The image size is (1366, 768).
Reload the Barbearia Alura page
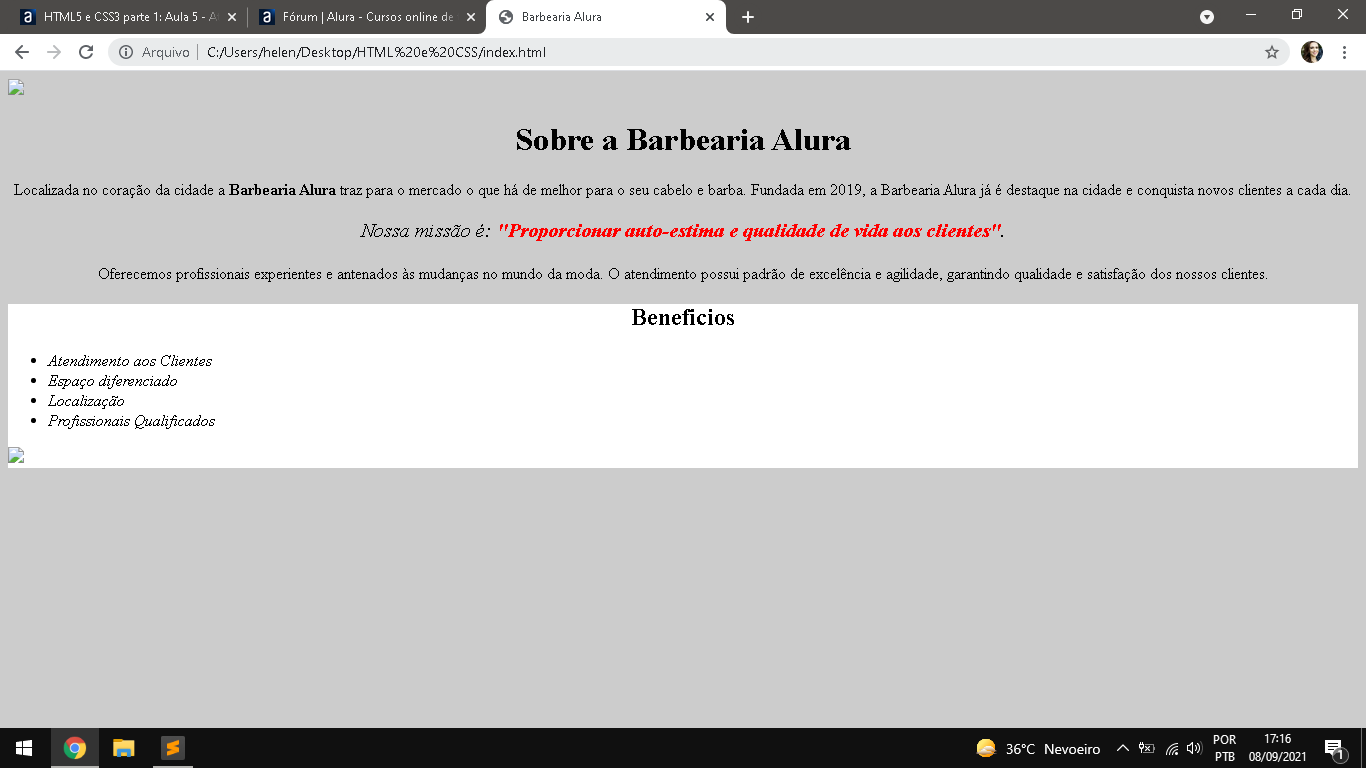tap(86, 52)
